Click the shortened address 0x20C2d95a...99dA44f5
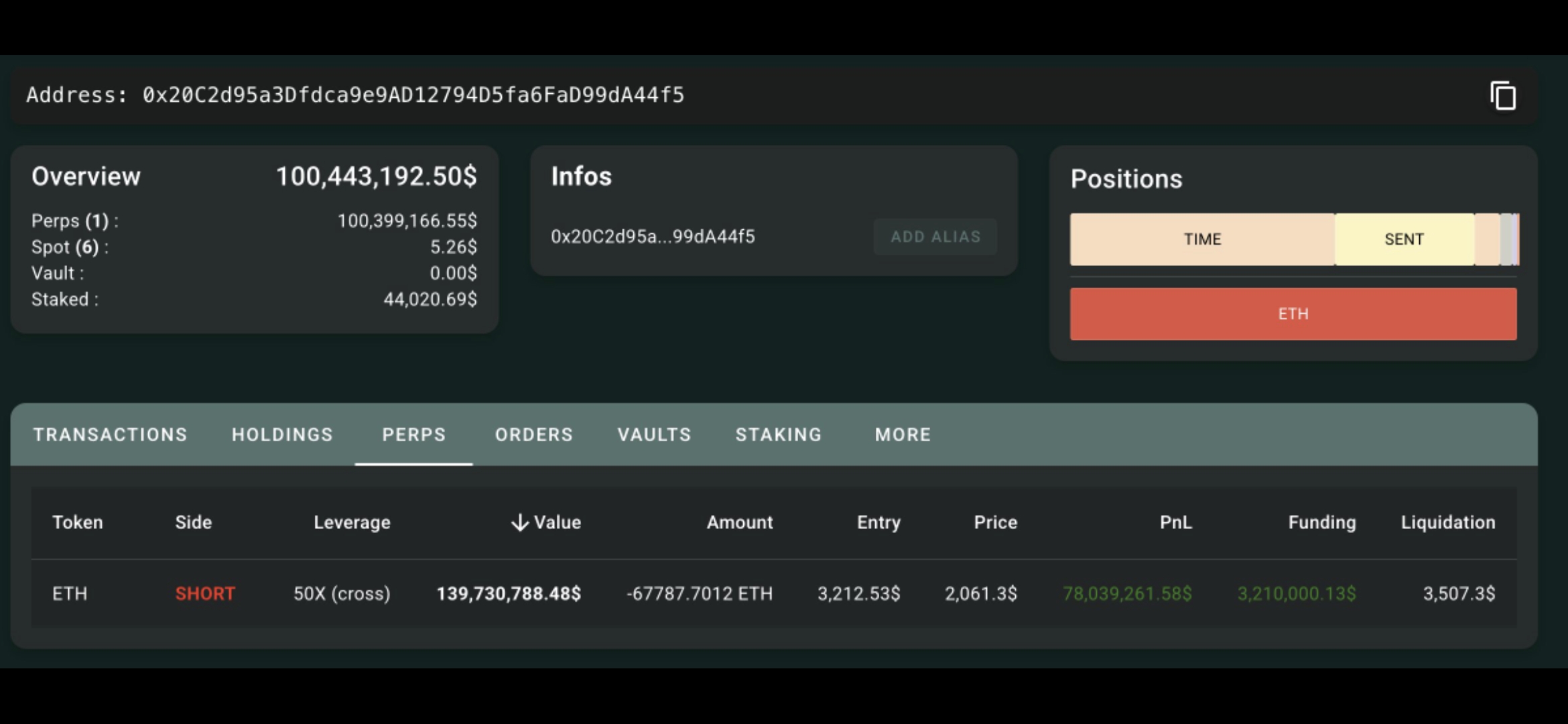Screen dimensions: 1568x724 coord(652,237)
